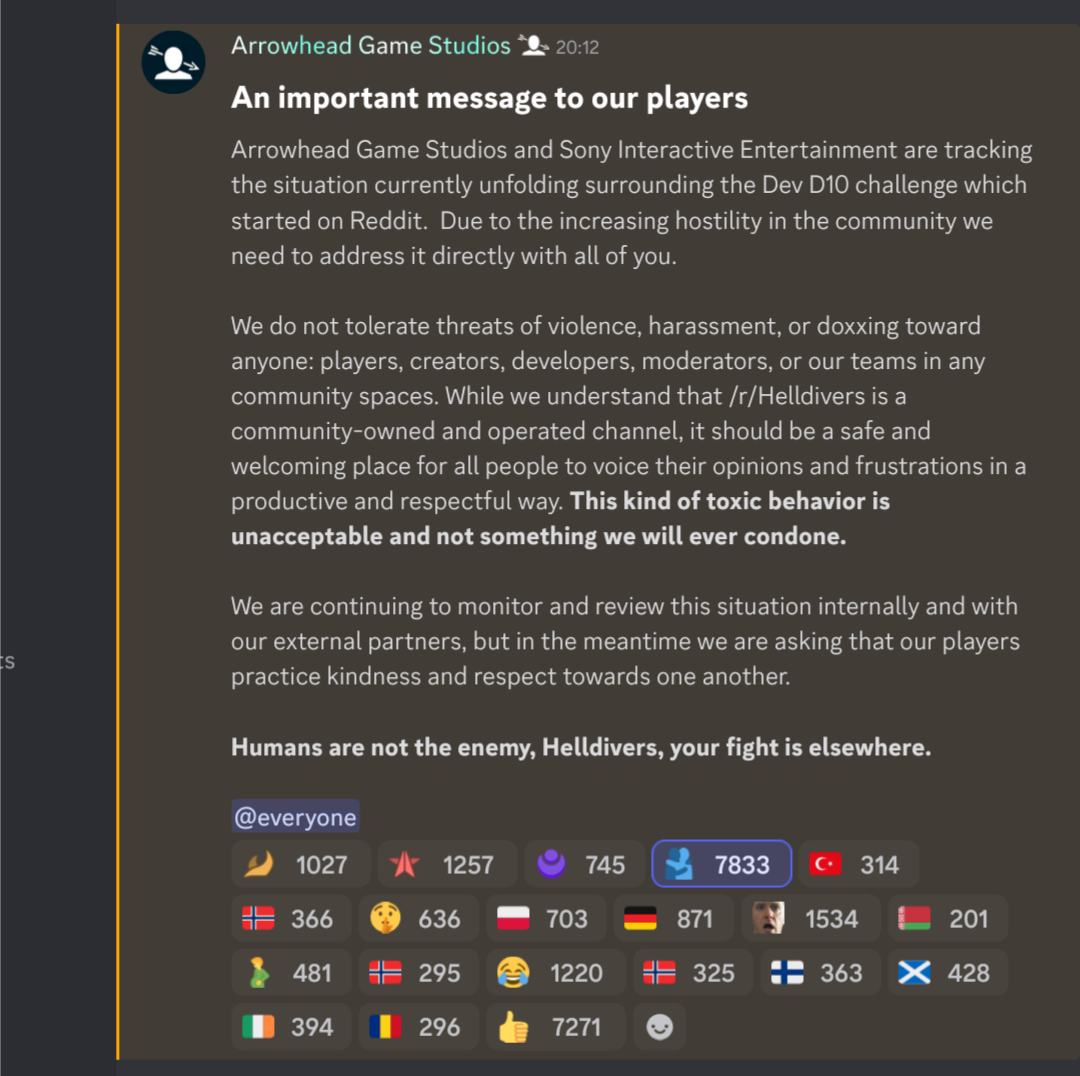Click the Arrowhead Game Studios username
Image resolution: width=1080 pixels, height=1076 pixels.
point(370,45)
